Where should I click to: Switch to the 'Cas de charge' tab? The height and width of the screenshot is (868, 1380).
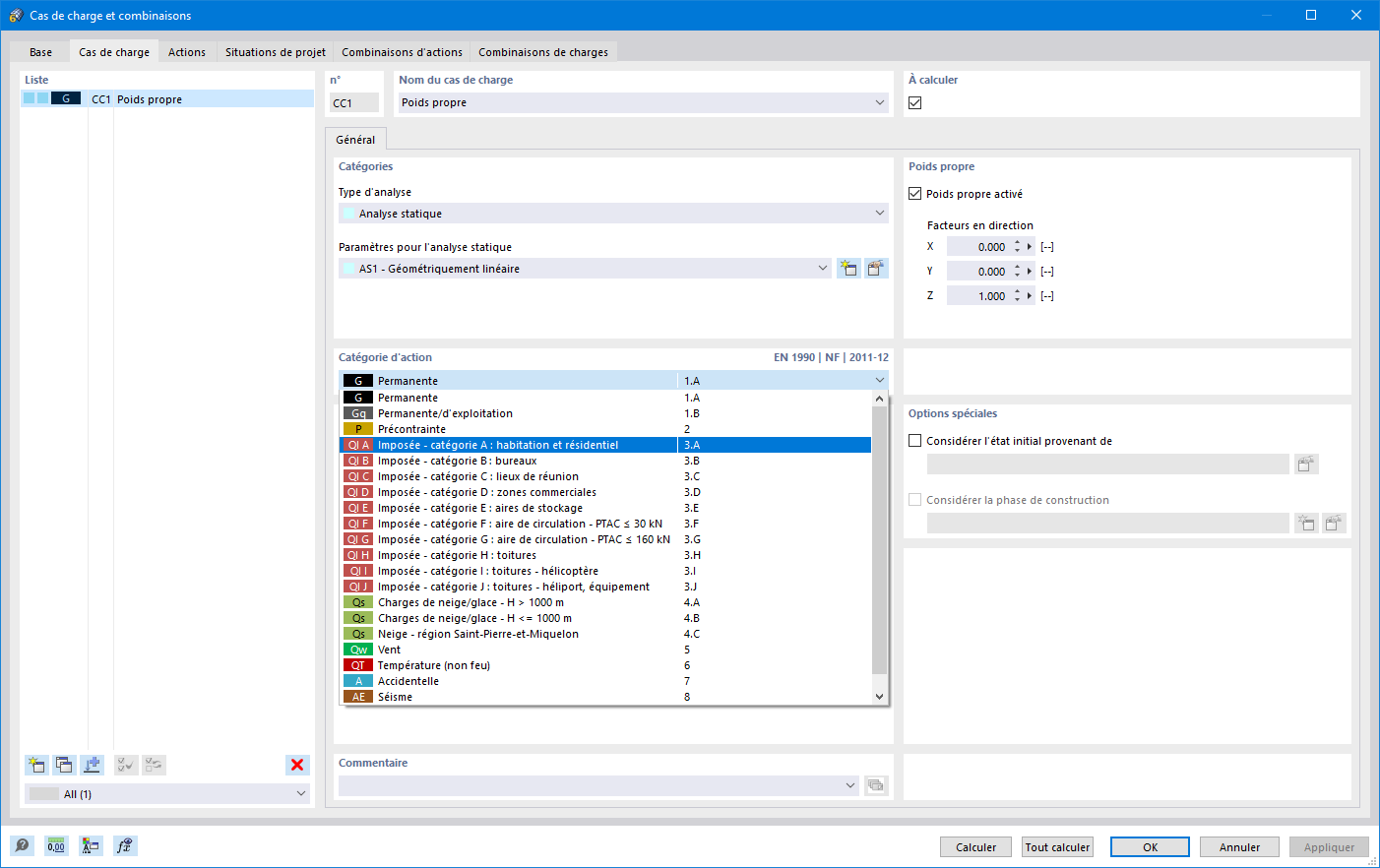(x=114, y=52)
